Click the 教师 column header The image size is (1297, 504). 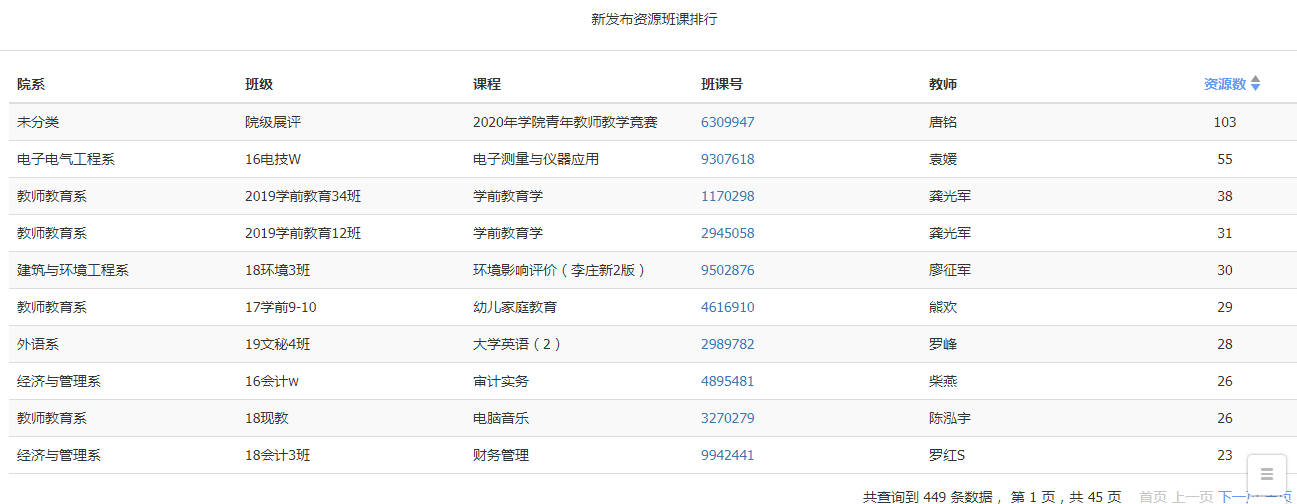click(x=943, y=84)
